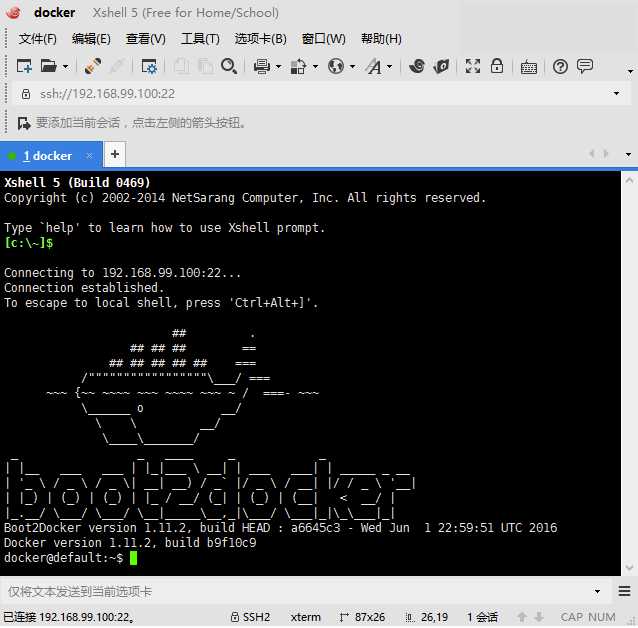Open the Help question mark icon
Image resolution: width=638 pixels, height=628 pixels.
coord(560,66)
